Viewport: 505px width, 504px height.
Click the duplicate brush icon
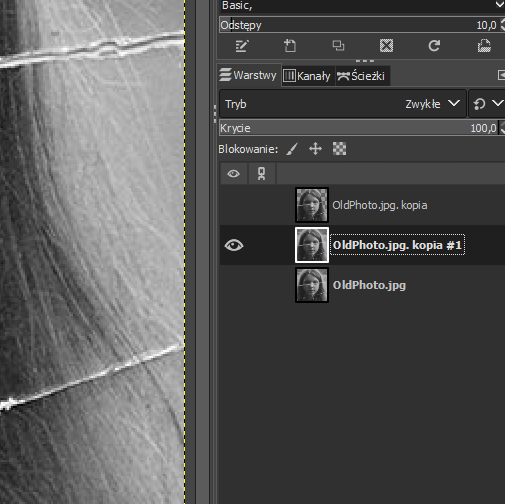point(338,46)
